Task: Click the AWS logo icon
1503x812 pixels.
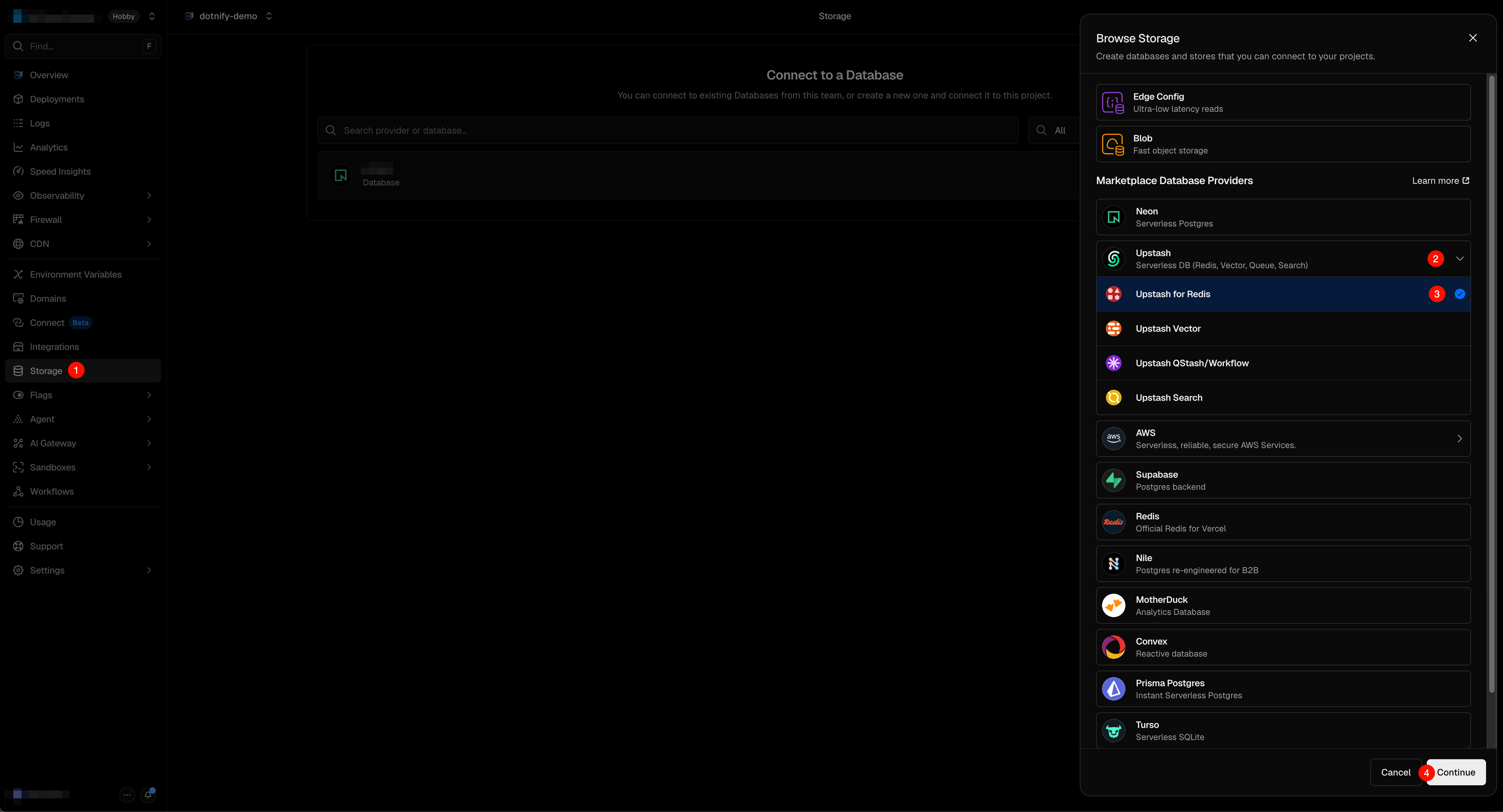Action: [1113, 439]
